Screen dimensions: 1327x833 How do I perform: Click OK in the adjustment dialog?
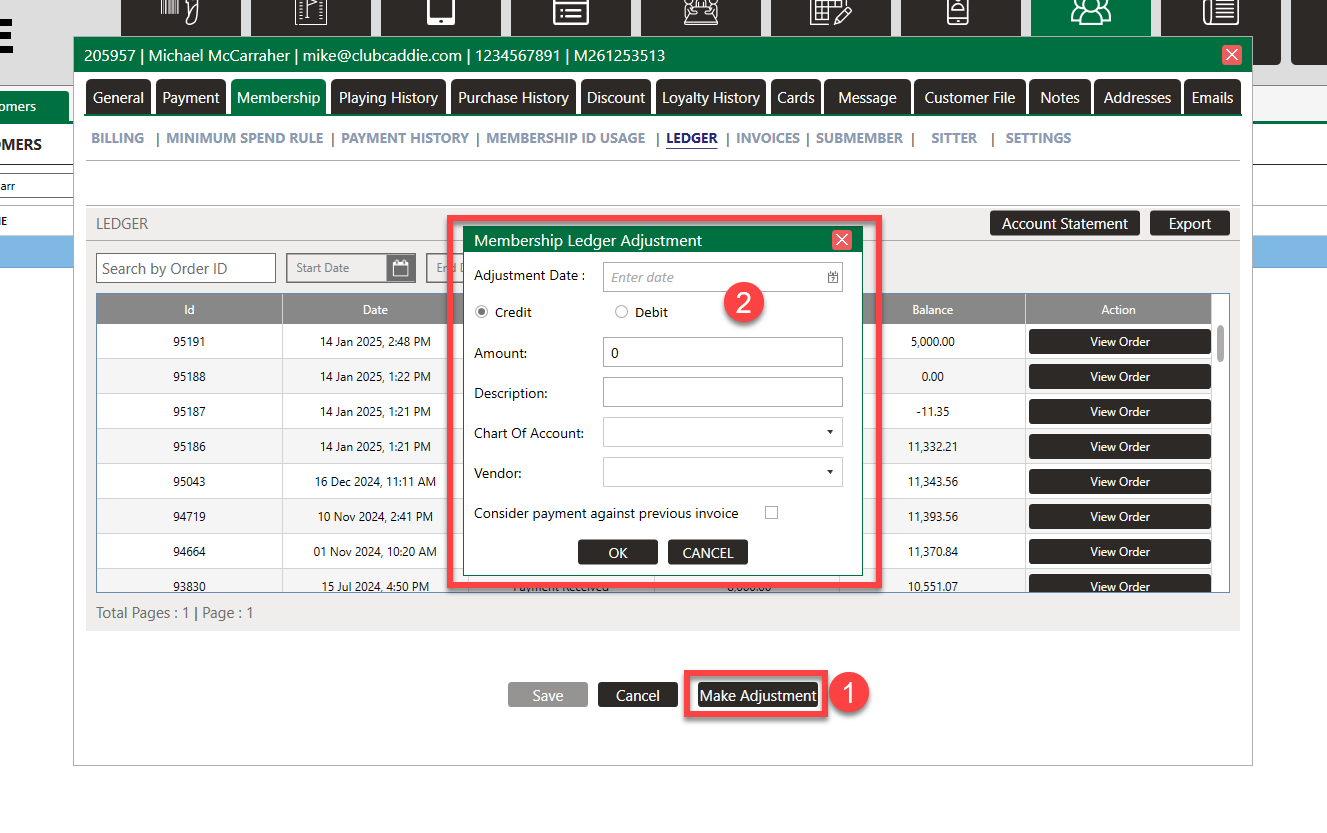[x=618, y=553]
